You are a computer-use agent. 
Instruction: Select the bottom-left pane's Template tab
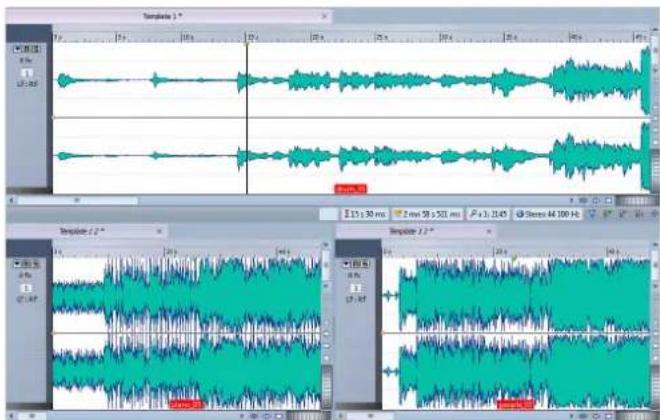click(x=86, y=231)
